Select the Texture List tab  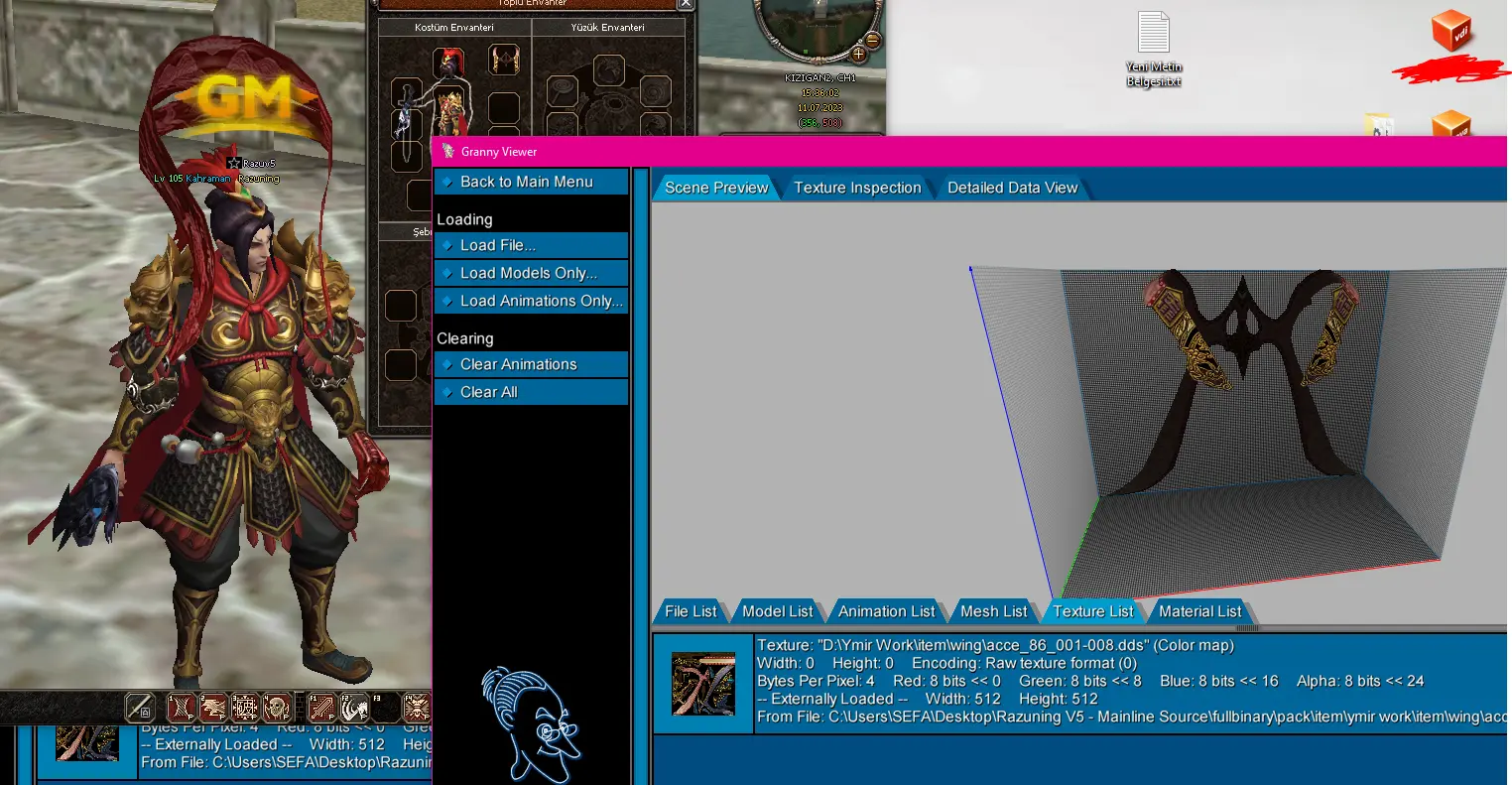1092,611
